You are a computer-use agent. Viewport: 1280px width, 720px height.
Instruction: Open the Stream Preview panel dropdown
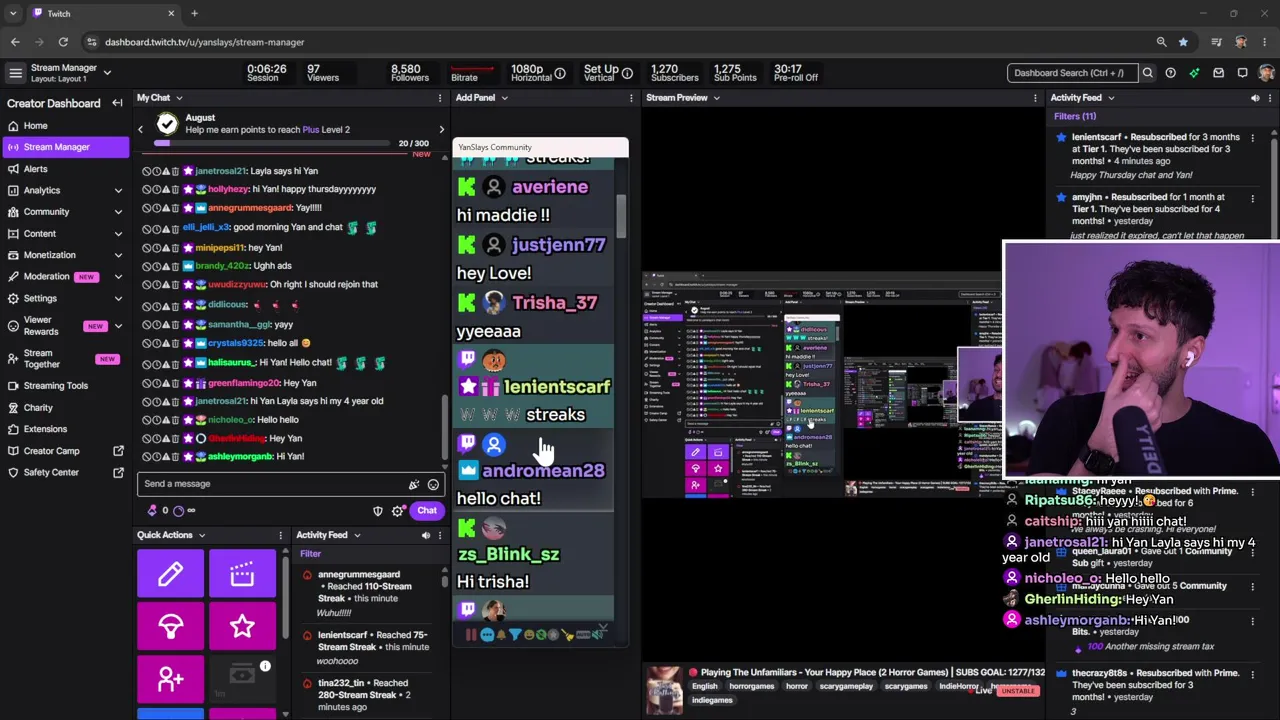tap(716, 98)
